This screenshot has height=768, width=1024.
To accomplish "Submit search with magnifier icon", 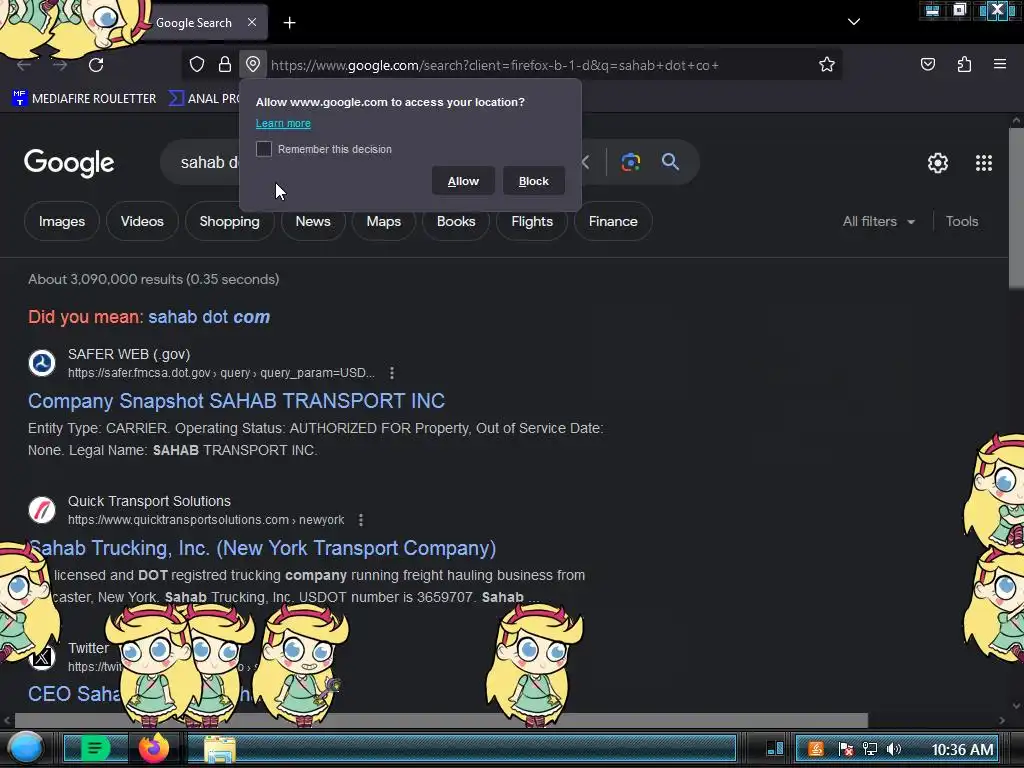I will [x=670, y=162].
